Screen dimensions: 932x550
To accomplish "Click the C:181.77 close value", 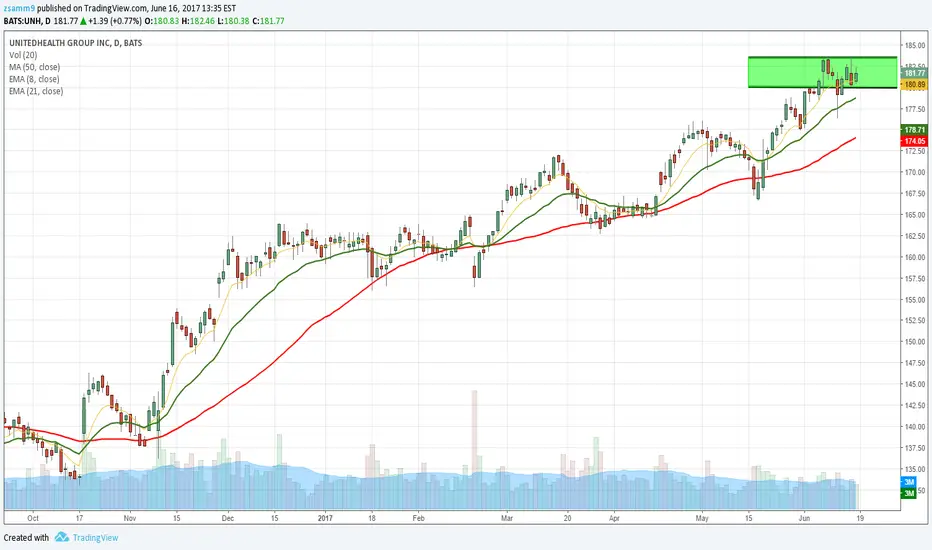I will pos(268,21).
